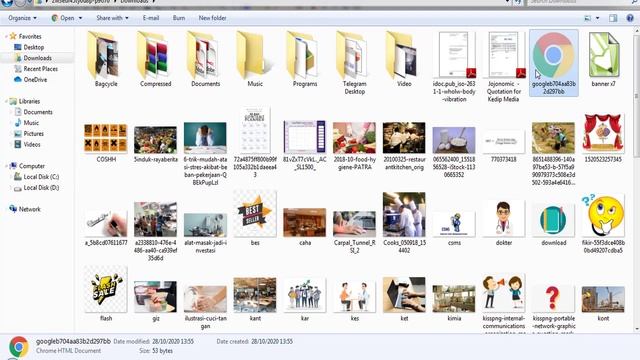Open Downloads in the Favorites sidebar
Screen dimensions: 640x360
(37, 58)
